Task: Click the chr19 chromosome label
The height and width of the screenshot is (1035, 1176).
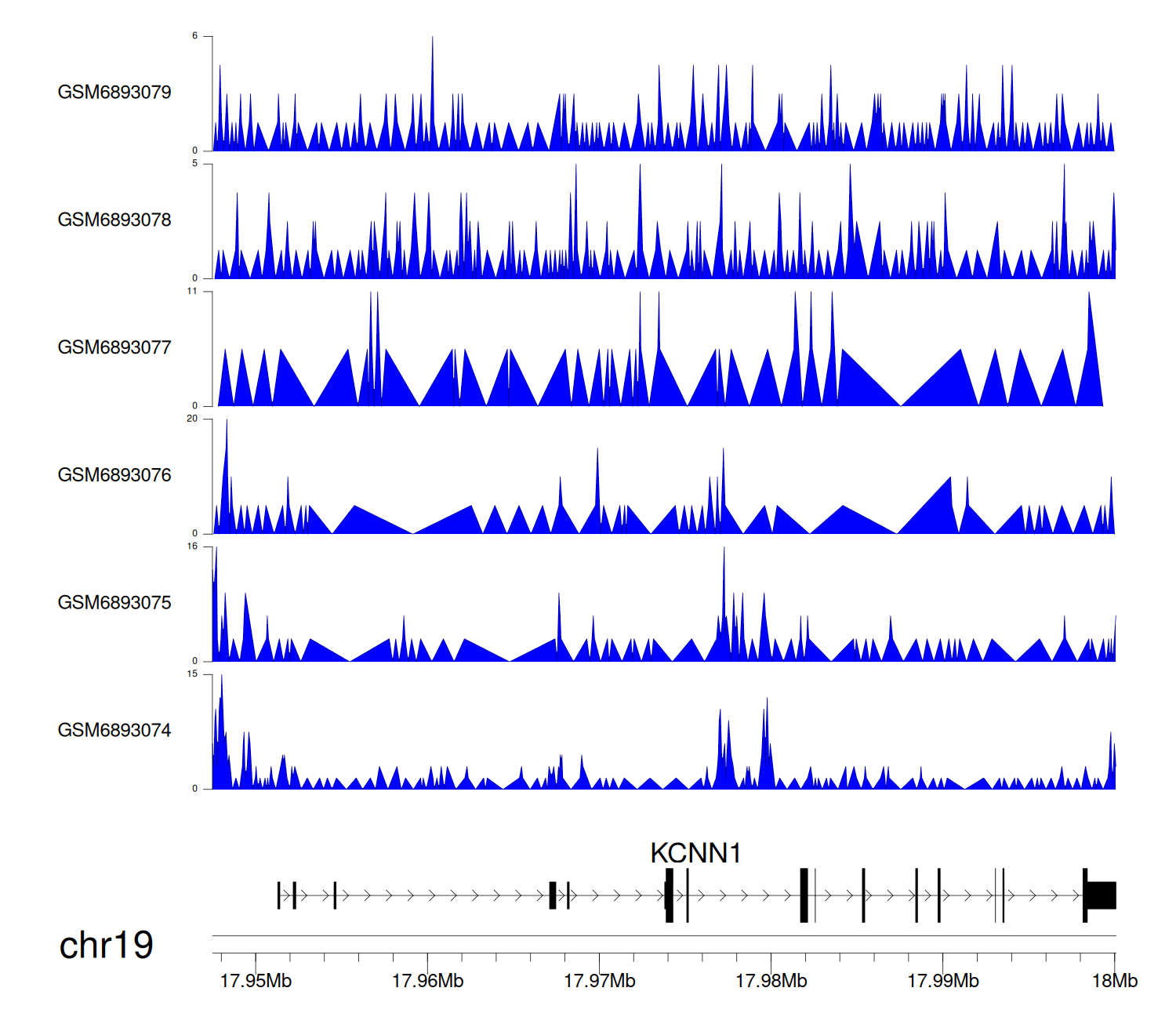Action: 106,946
